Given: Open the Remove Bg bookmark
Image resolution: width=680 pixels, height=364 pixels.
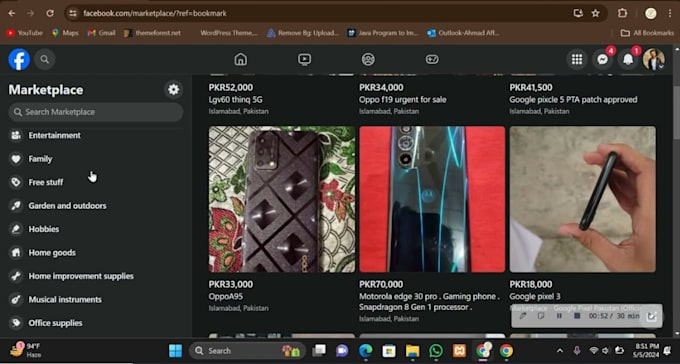Looking at the screenshot, I should click(303, 33).
